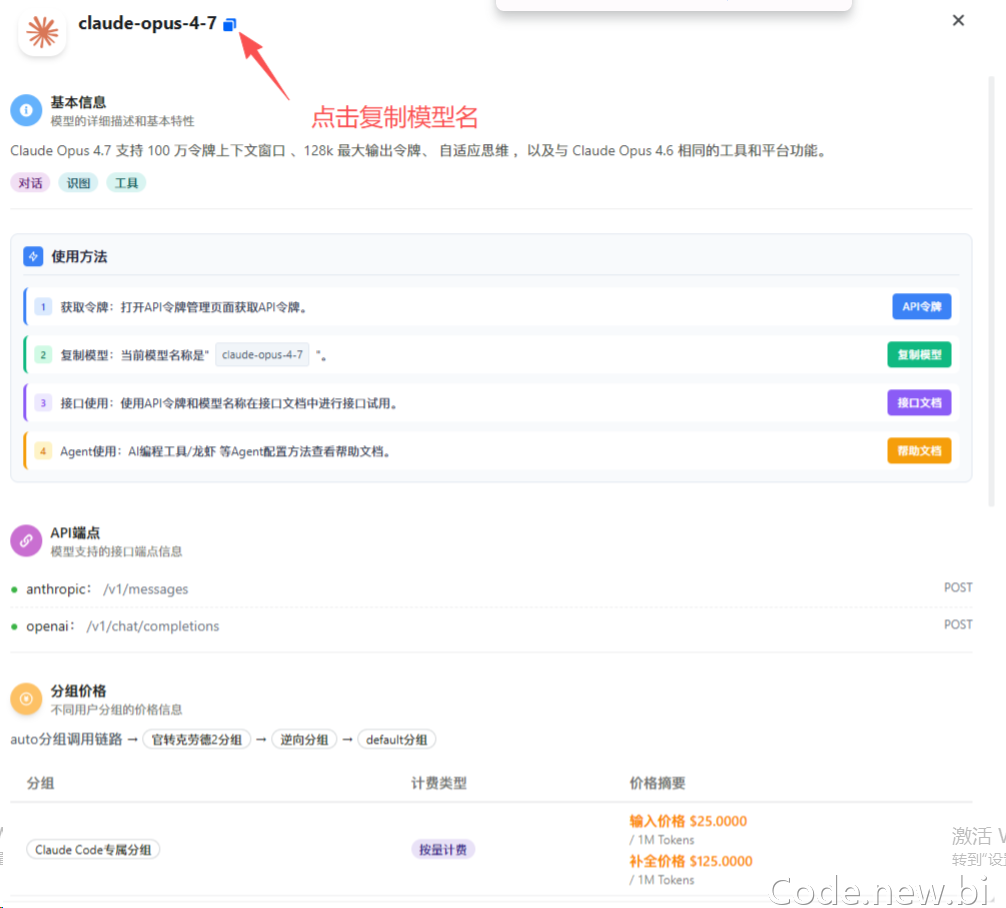This screenshot has width=1006, height=908.
Task: Close the model details panel
Action: pos(958,21)
